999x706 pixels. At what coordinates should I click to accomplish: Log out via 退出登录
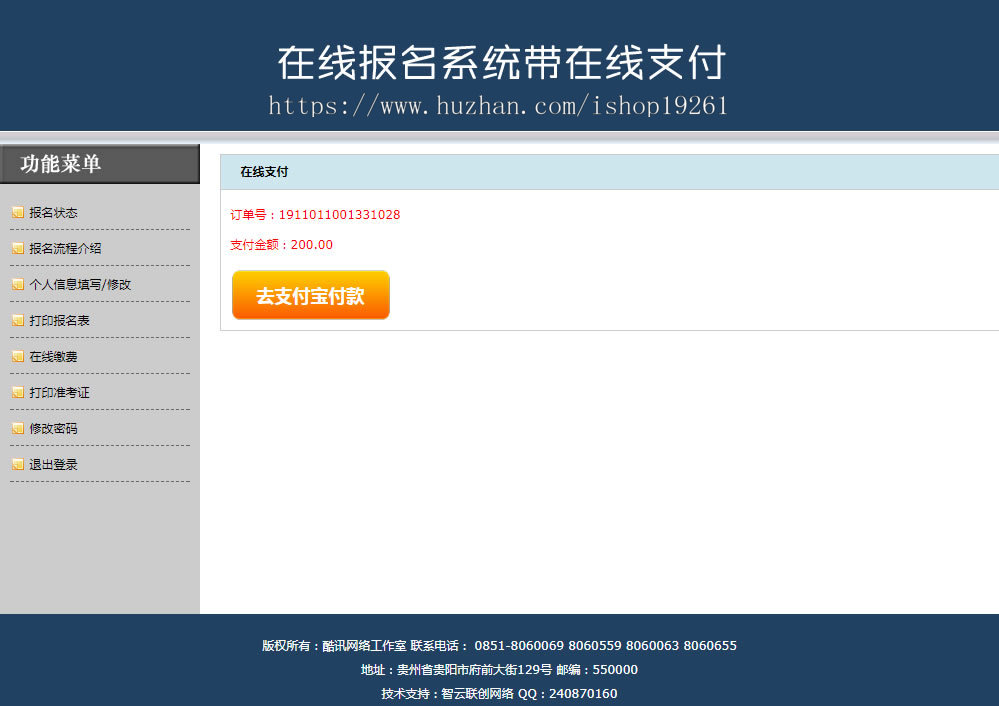(54, 465)
